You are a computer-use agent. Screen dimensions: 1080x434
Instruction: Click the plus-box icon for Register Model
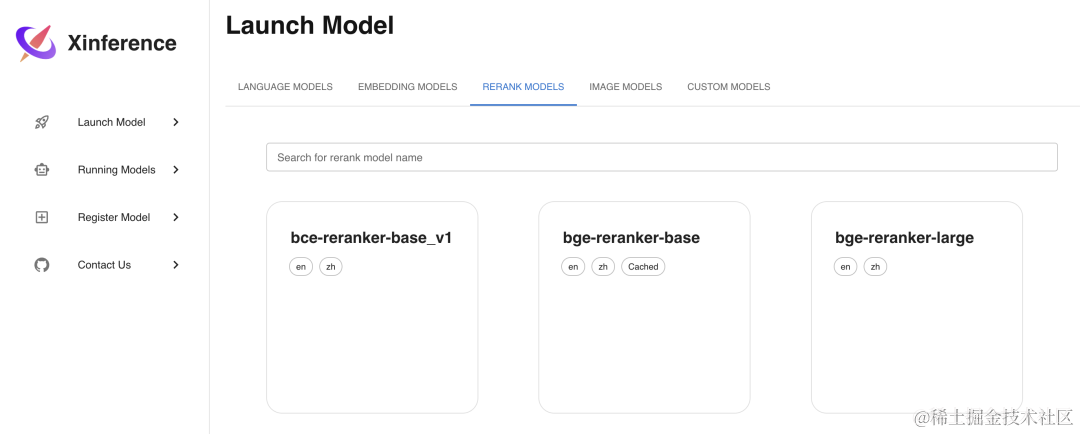click(42, 217)
